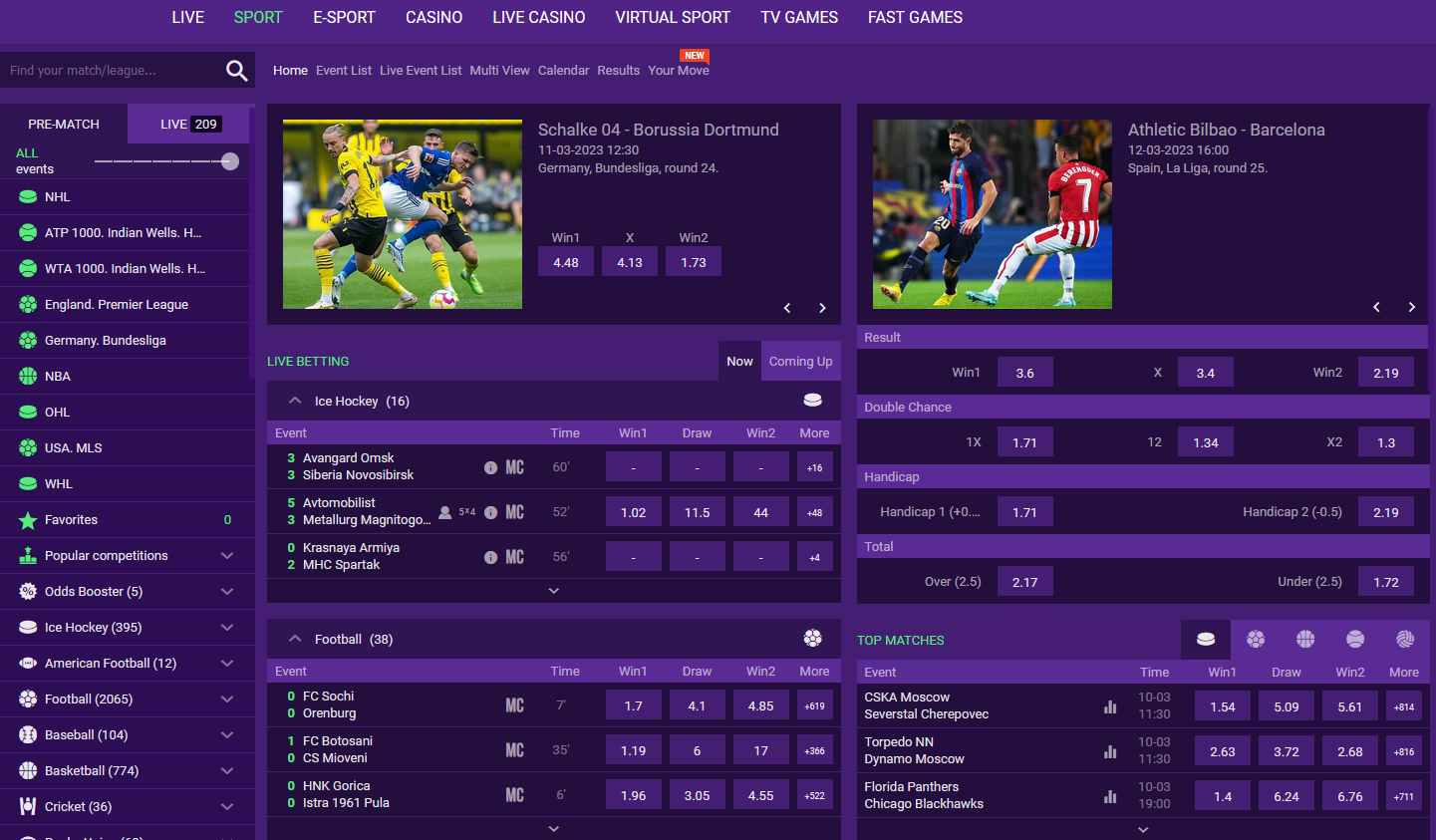Open the CASINO top menu
The width and height of the screenshot is (1436, 840).
click(x=433, y=17)
